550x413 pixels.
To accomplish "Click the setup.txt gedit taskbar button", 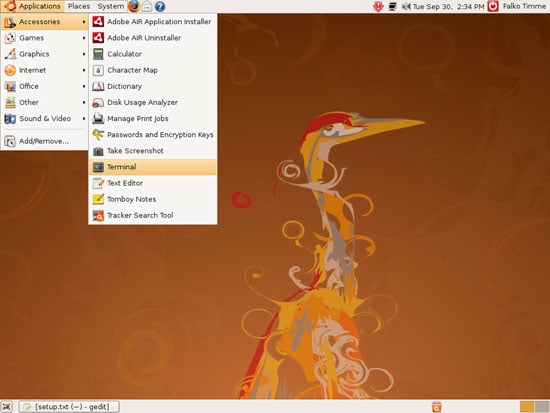I will coord(69,407).
